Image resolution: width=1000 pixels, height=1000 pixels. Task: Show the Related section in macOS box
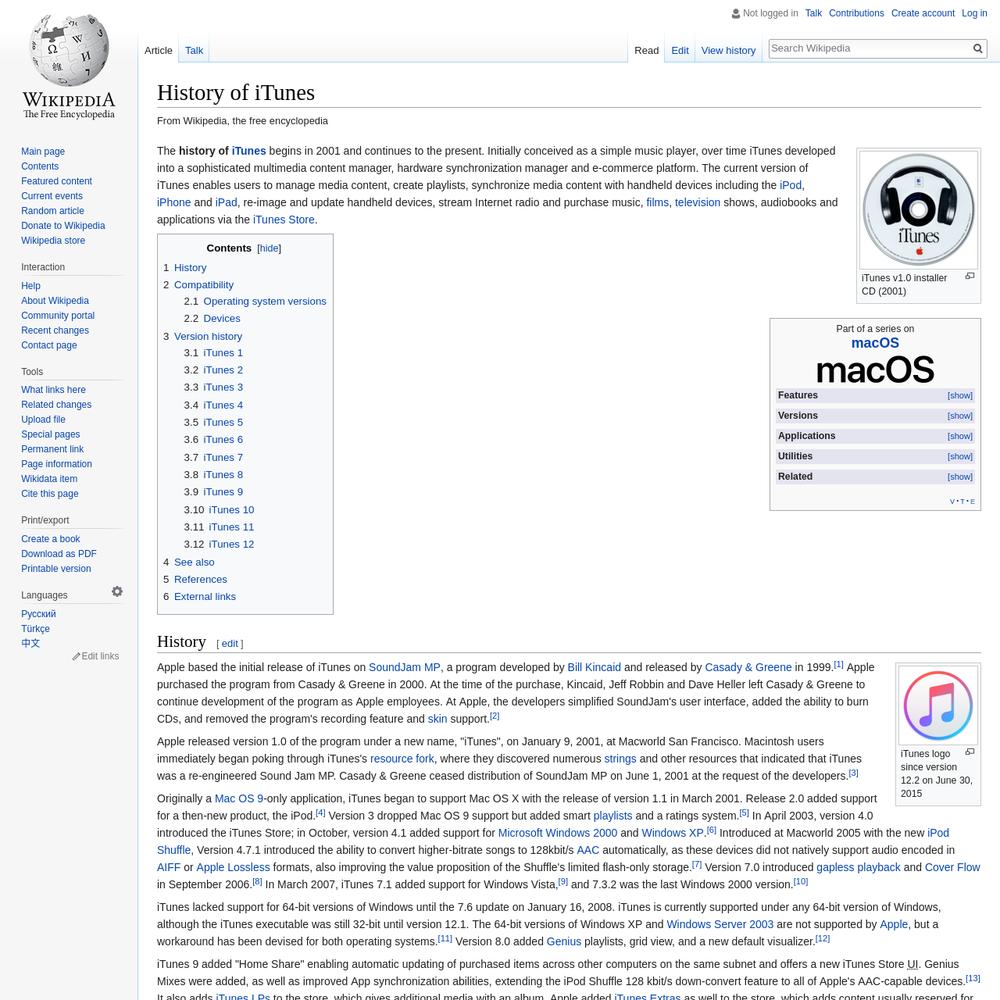[x=960, y=477]
